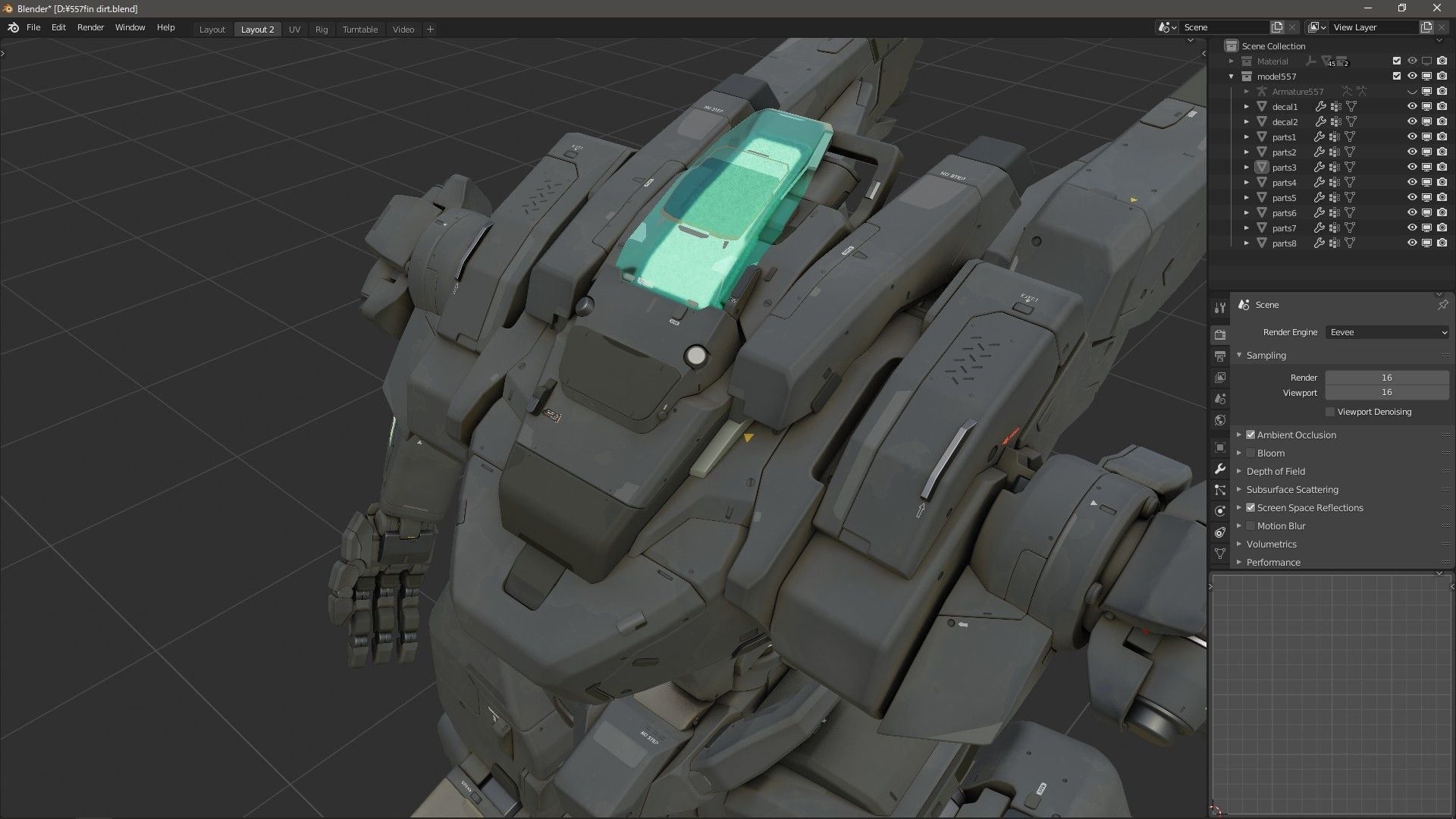
Task: Uncheck the model557 collection checkbox
Action: tap(1397, 76)
